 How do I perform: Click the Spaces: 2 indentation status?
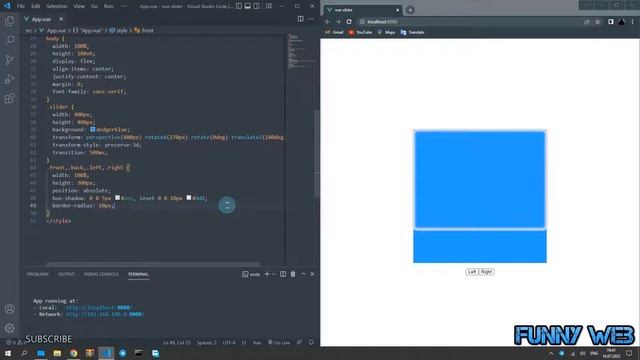click(207, 342)
